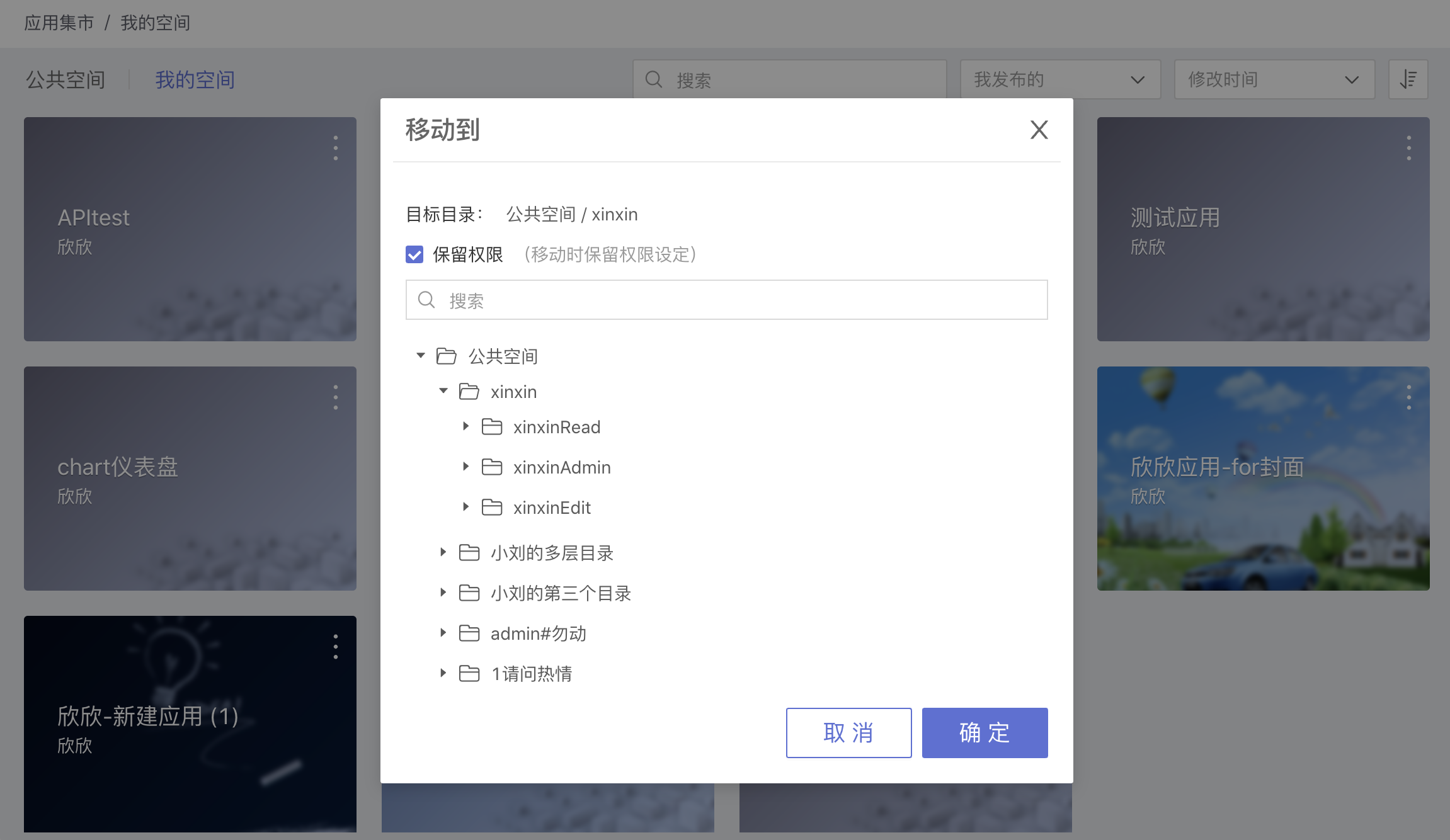Expand the 小刘的多层目录 folder
This screenshot has height=840, width=1450.
click(443, 552)
